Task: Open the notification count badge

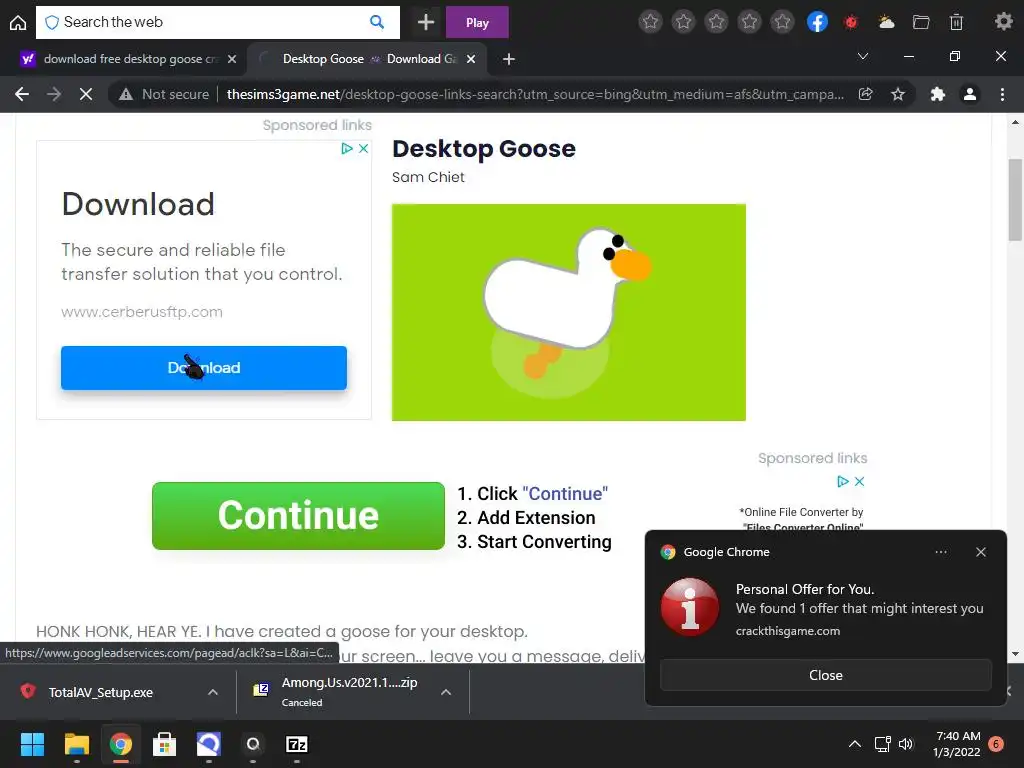Action: [x=996, y=743]
